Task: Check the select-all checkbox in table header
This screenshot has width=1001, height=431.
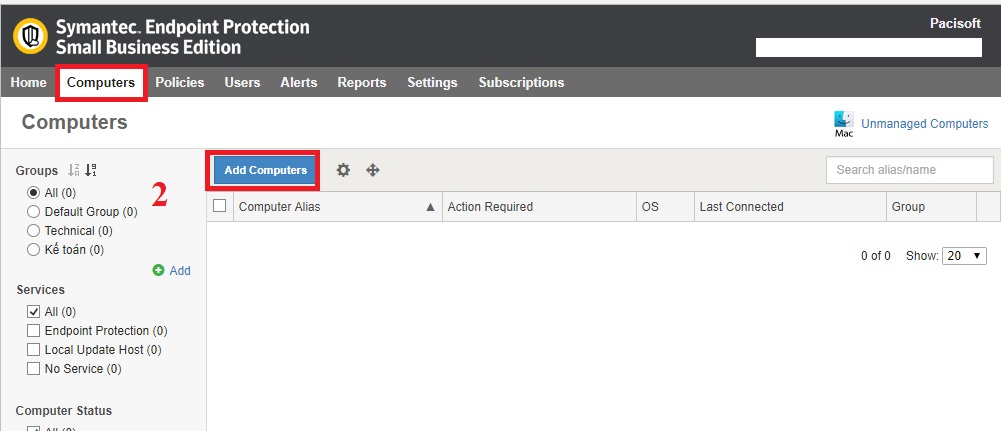Action: pyautogui.click(x=220, y=206)
